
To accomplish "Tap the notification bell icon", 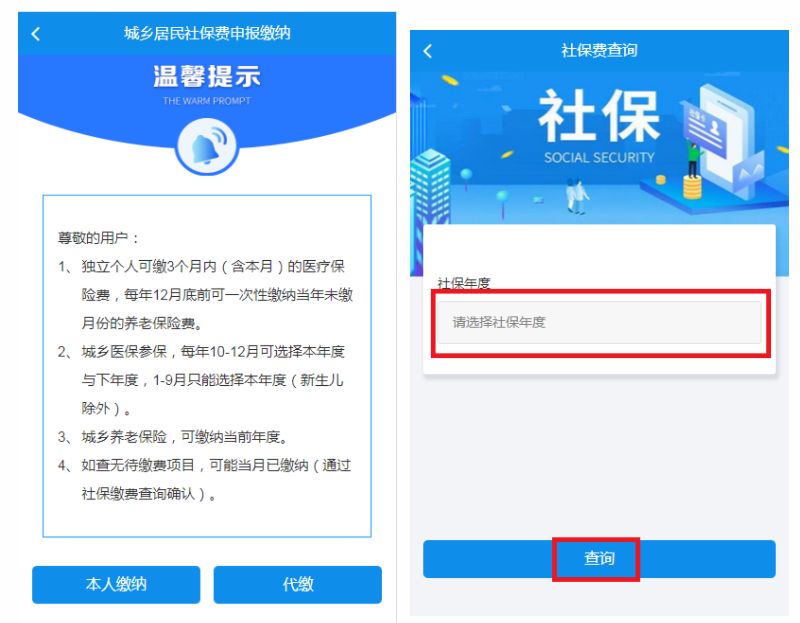I will [207, 147].
